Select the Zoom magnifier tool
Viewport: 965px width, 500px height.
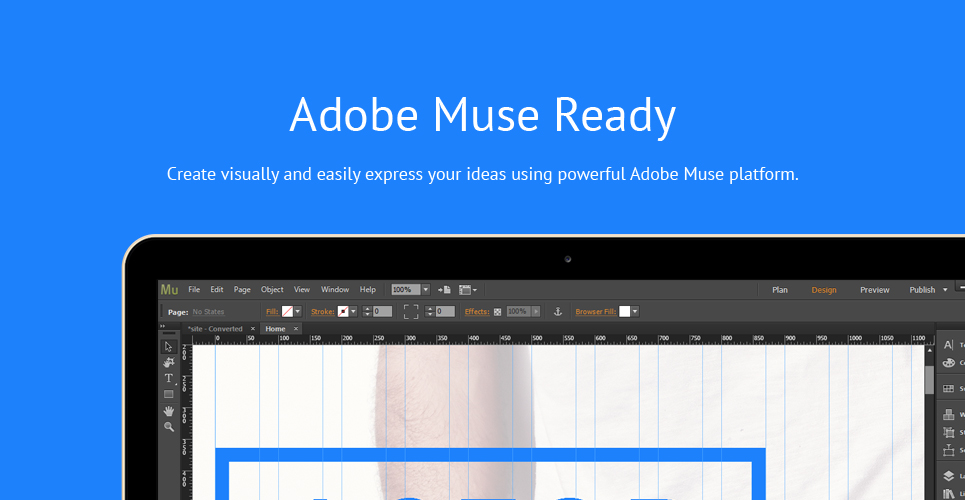169,427
